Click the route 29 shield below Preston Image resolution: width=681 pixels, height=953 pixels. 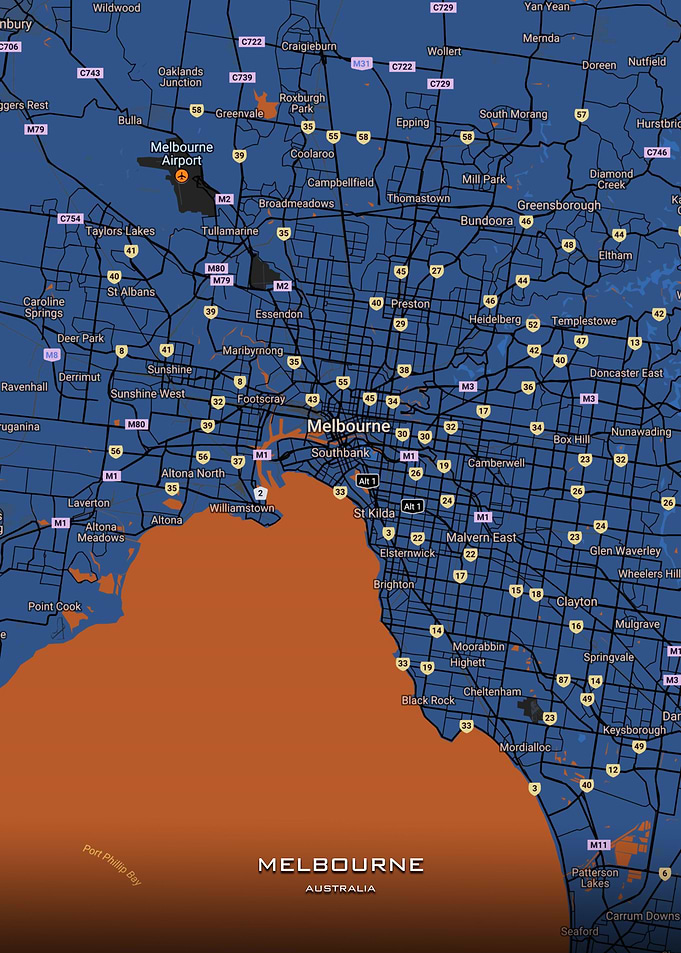tap(400, 324)
